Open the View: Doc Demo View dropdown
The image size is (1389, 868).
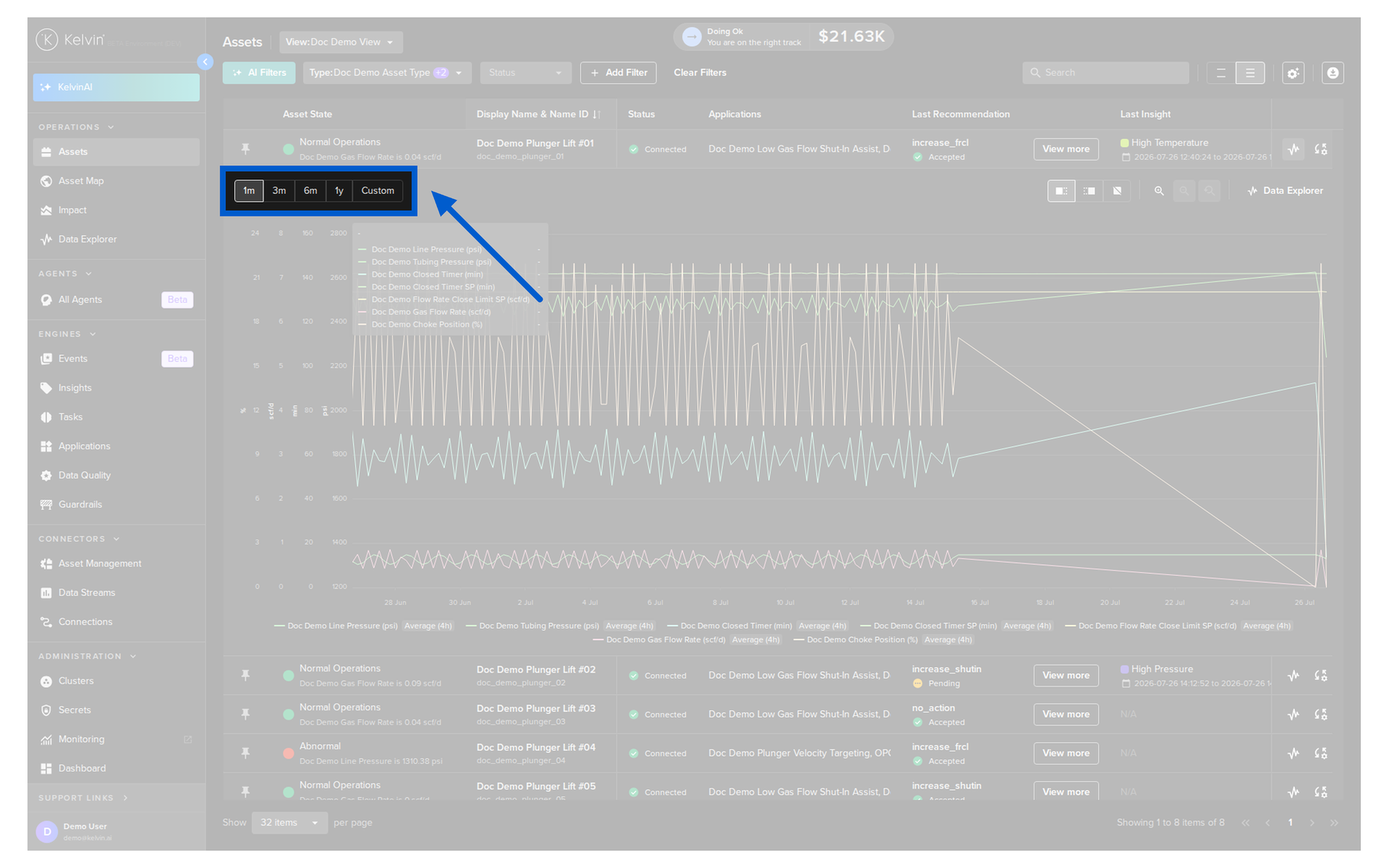coord(341,42)
